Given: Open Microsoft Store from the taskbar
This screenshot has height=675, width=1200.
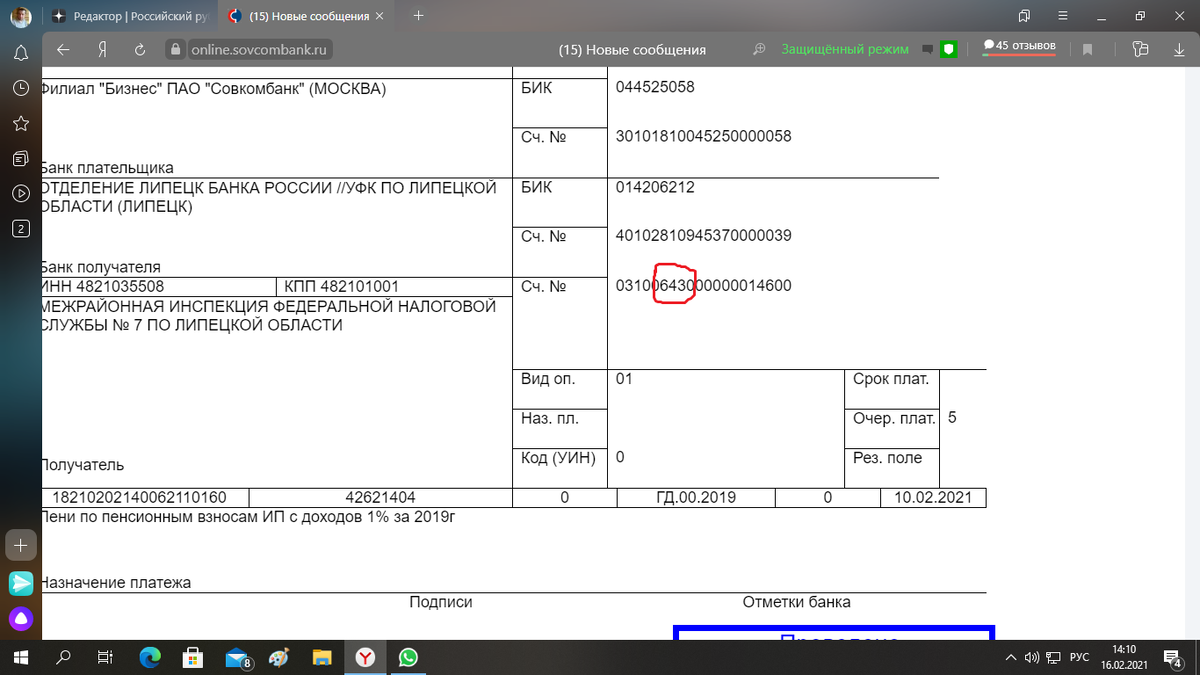Looking at the screenshot, I should [193, 657].
